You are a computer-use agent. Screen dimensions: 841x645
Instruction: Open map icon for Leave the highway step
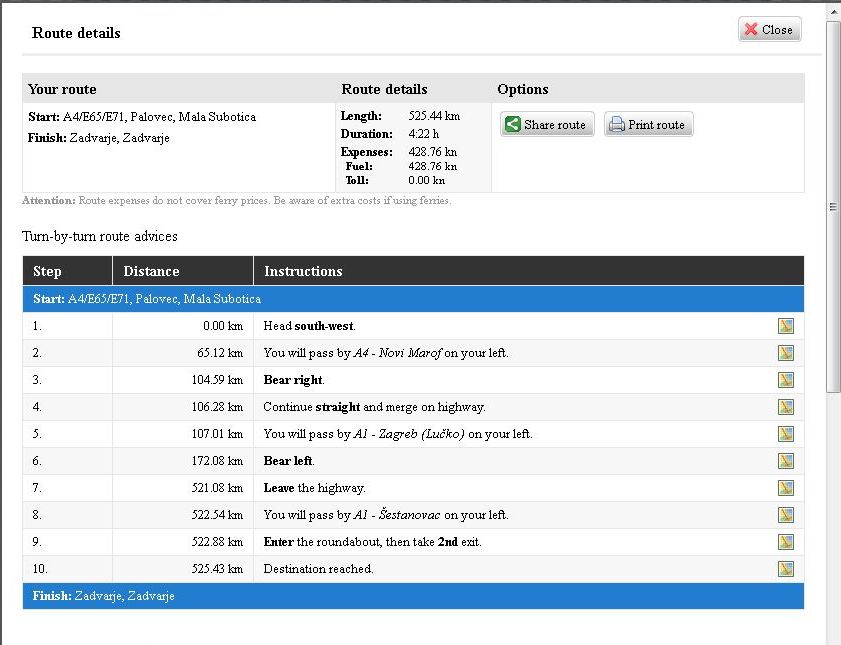(x=786, y=488)
